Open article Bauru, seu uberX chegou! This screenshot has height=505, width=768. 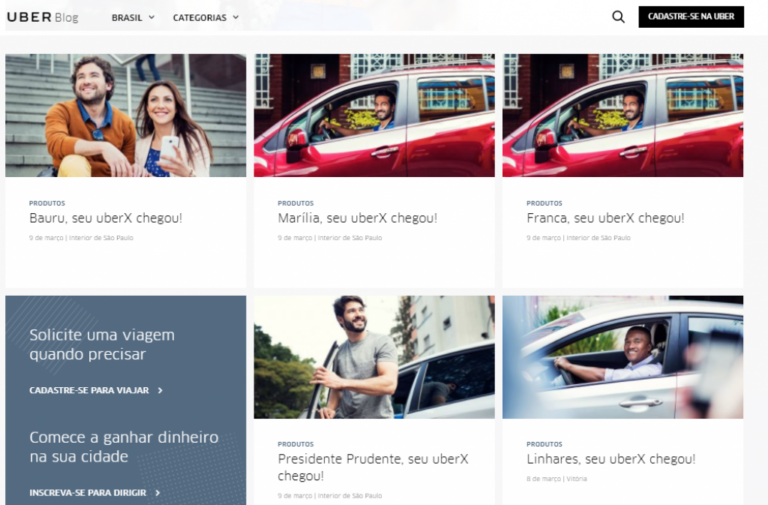pos(106,218)
